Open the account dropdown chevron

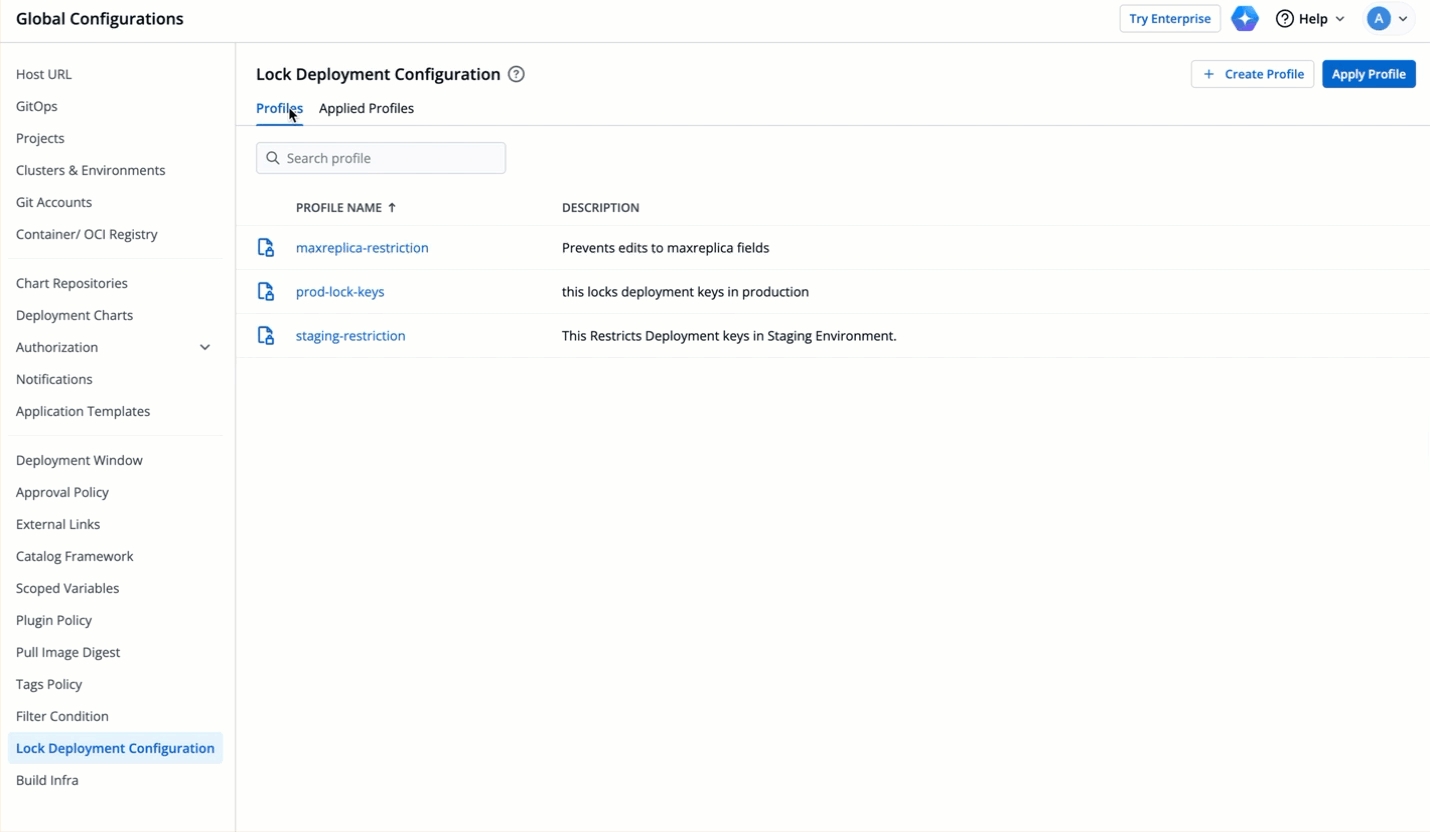1403,19
